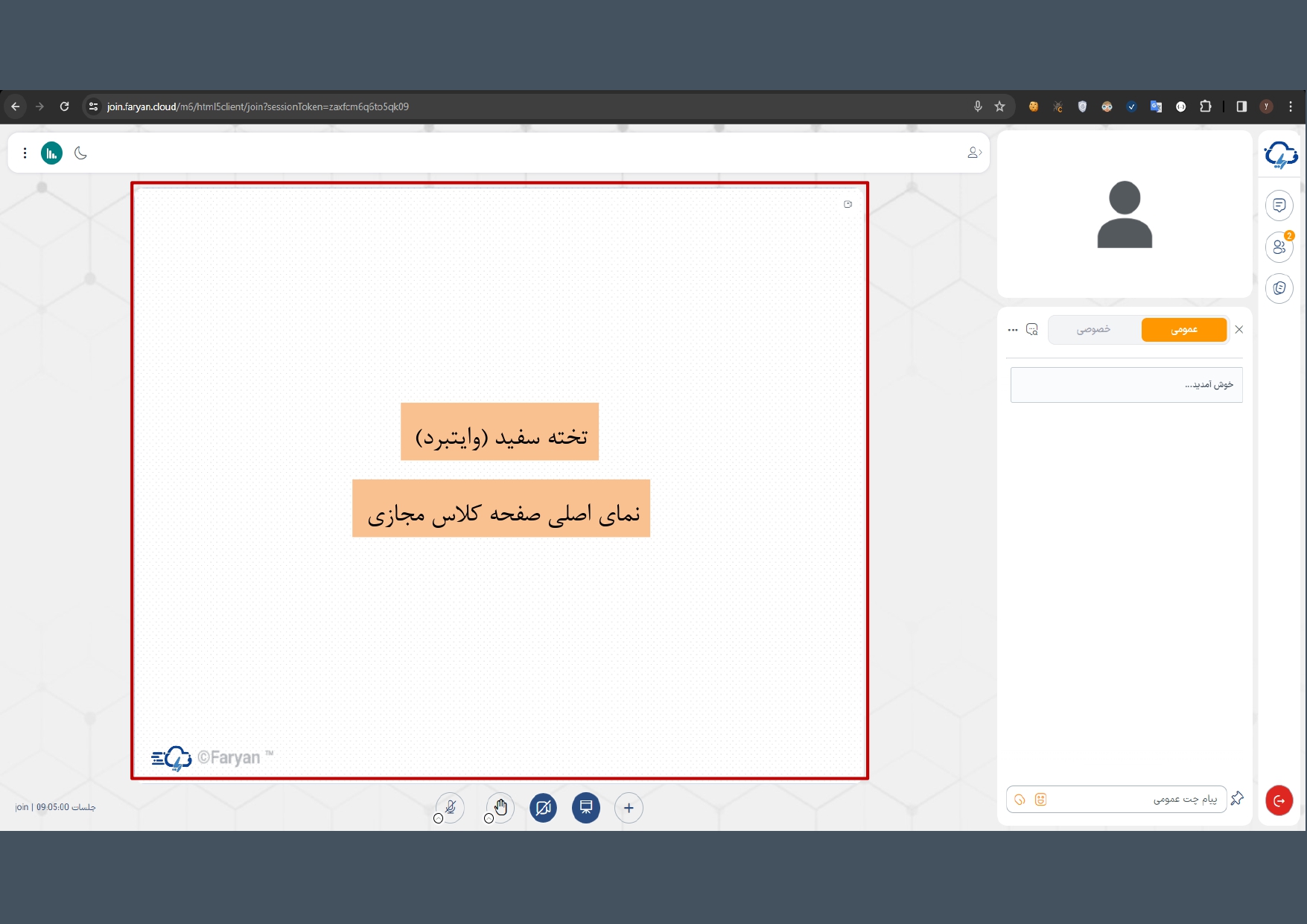Close the chat panel with the X
Screen dimensions: 1307x924
[x=1239, y=330]
